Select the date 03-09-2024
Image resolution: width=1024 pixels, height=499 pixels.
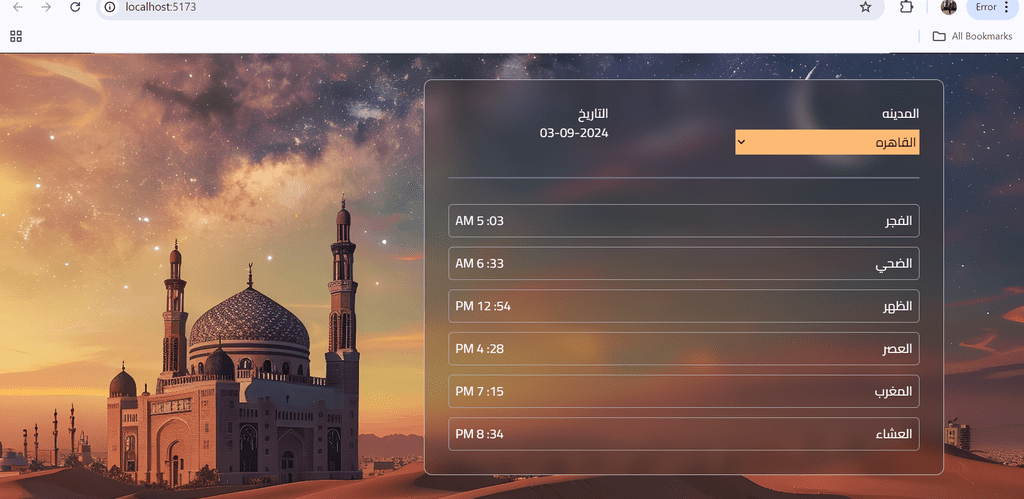click(x=574, y=133)
